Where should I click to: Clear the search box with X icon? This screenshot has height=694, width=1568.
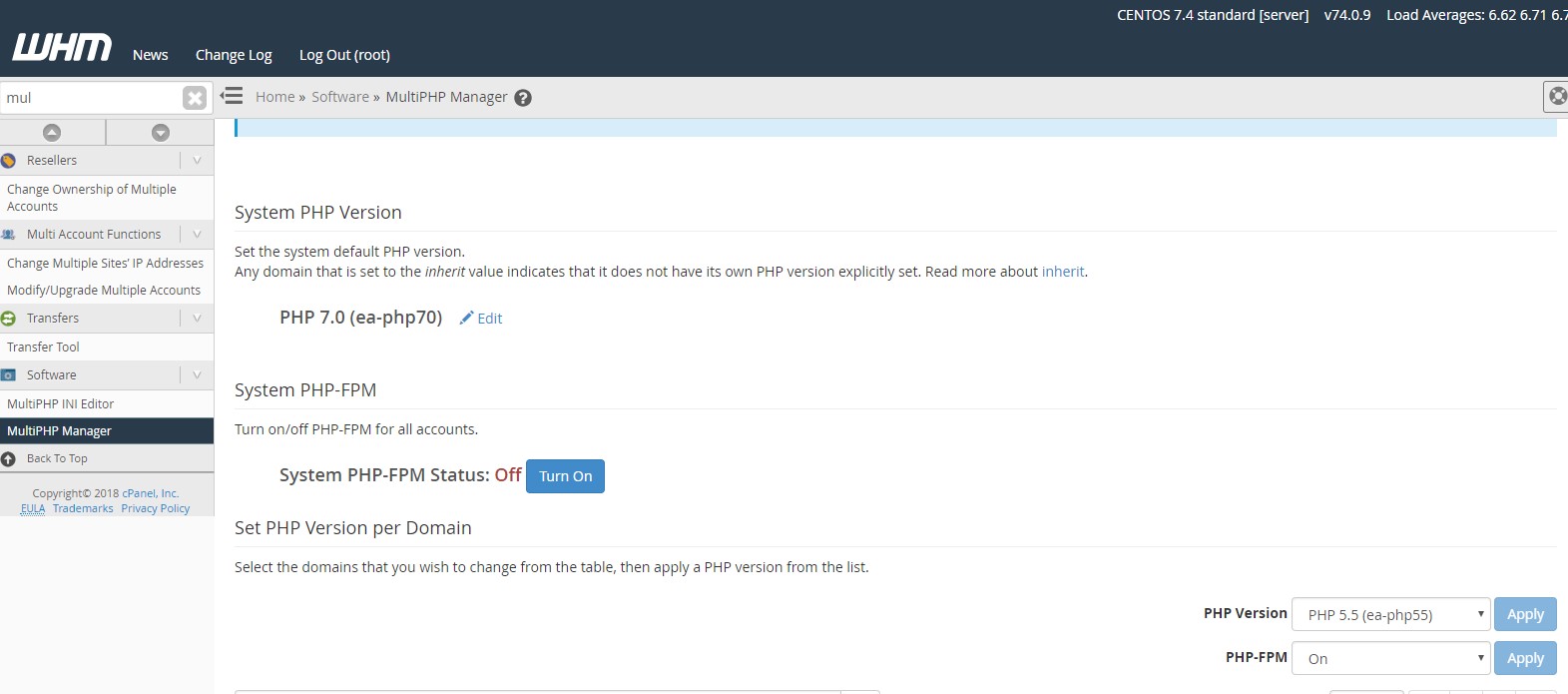pos(195,98)
